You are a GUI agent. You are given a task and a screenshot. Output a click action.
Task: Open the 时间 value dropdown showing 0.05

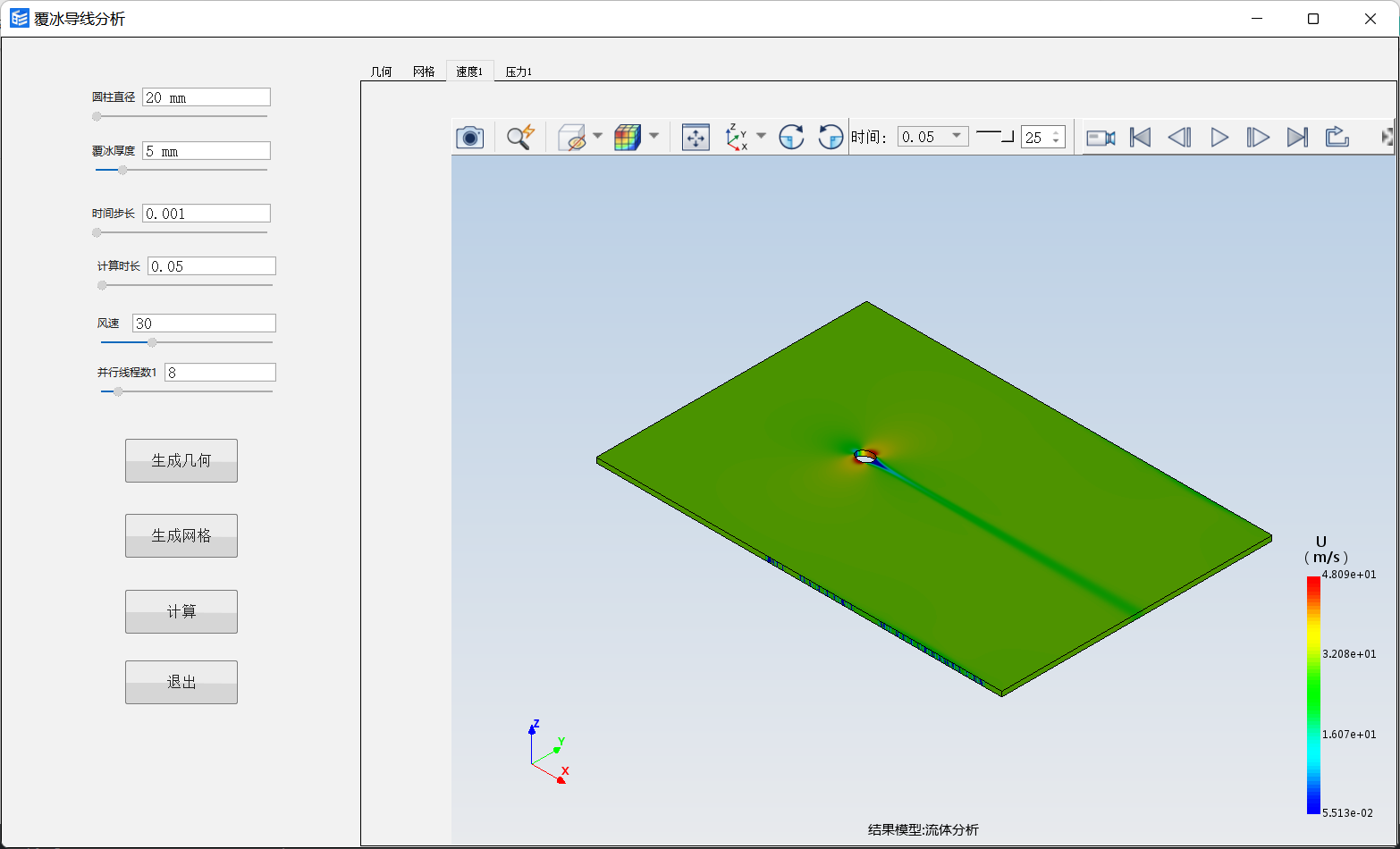[x=933, y=137]
